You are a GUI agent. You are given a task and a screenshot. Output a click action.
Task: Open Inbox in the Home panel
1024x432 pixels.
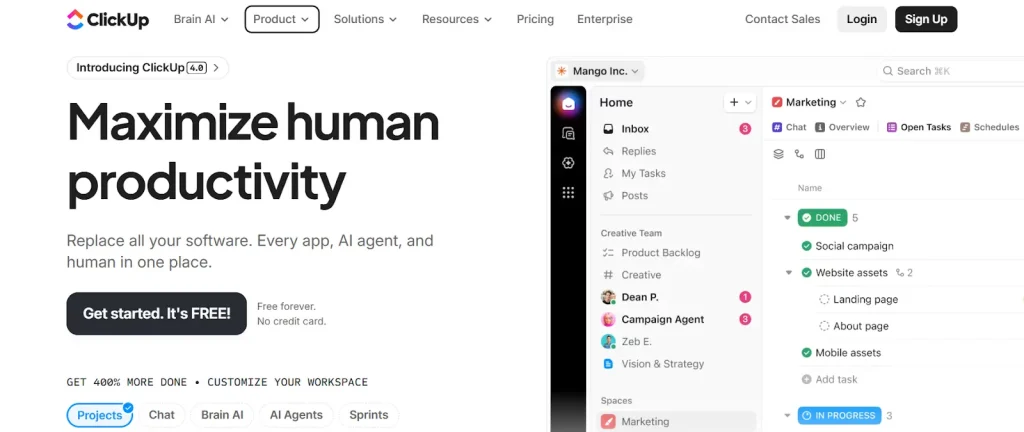click(676, 129)
